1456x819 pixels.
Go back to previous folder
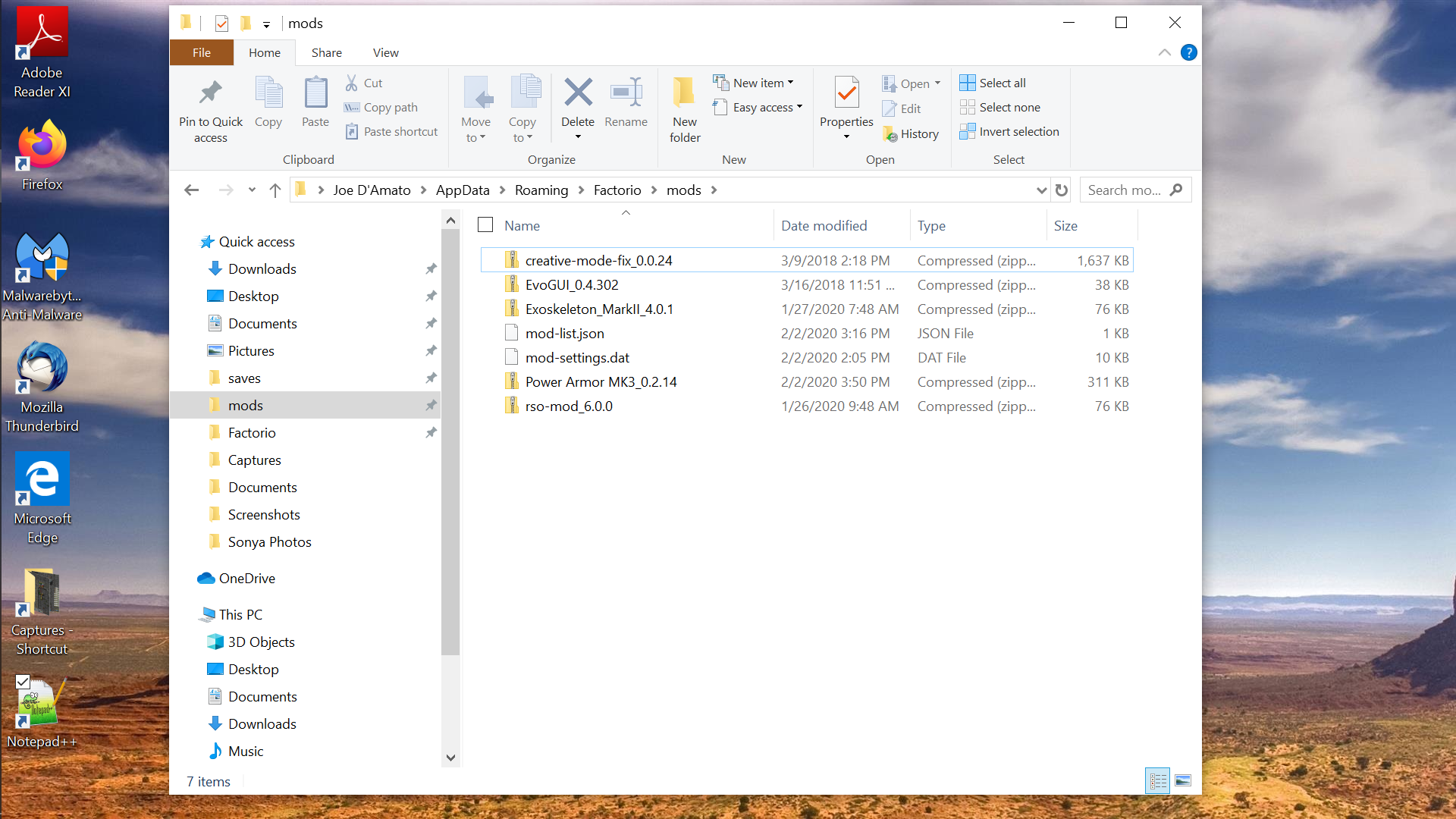pyautogui.click(x=191, y=190)
